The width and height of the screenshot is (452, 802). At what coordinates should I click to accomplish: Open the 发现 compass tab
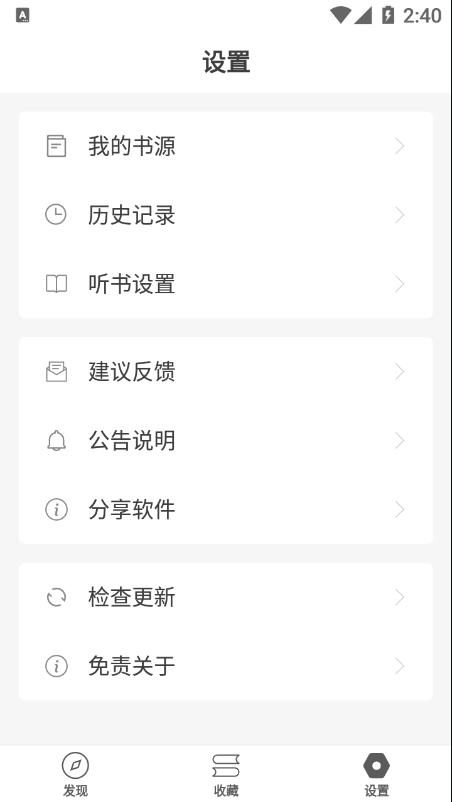75,774
